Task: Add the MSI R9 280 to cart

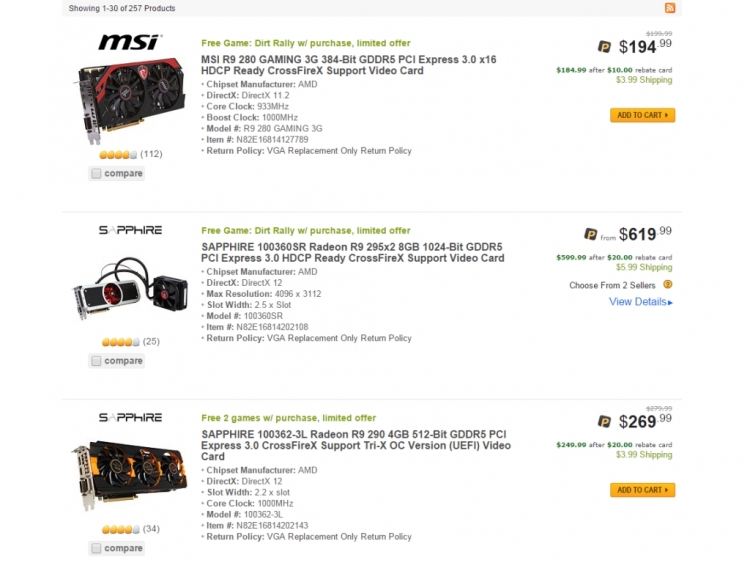Action: point(642,115)
